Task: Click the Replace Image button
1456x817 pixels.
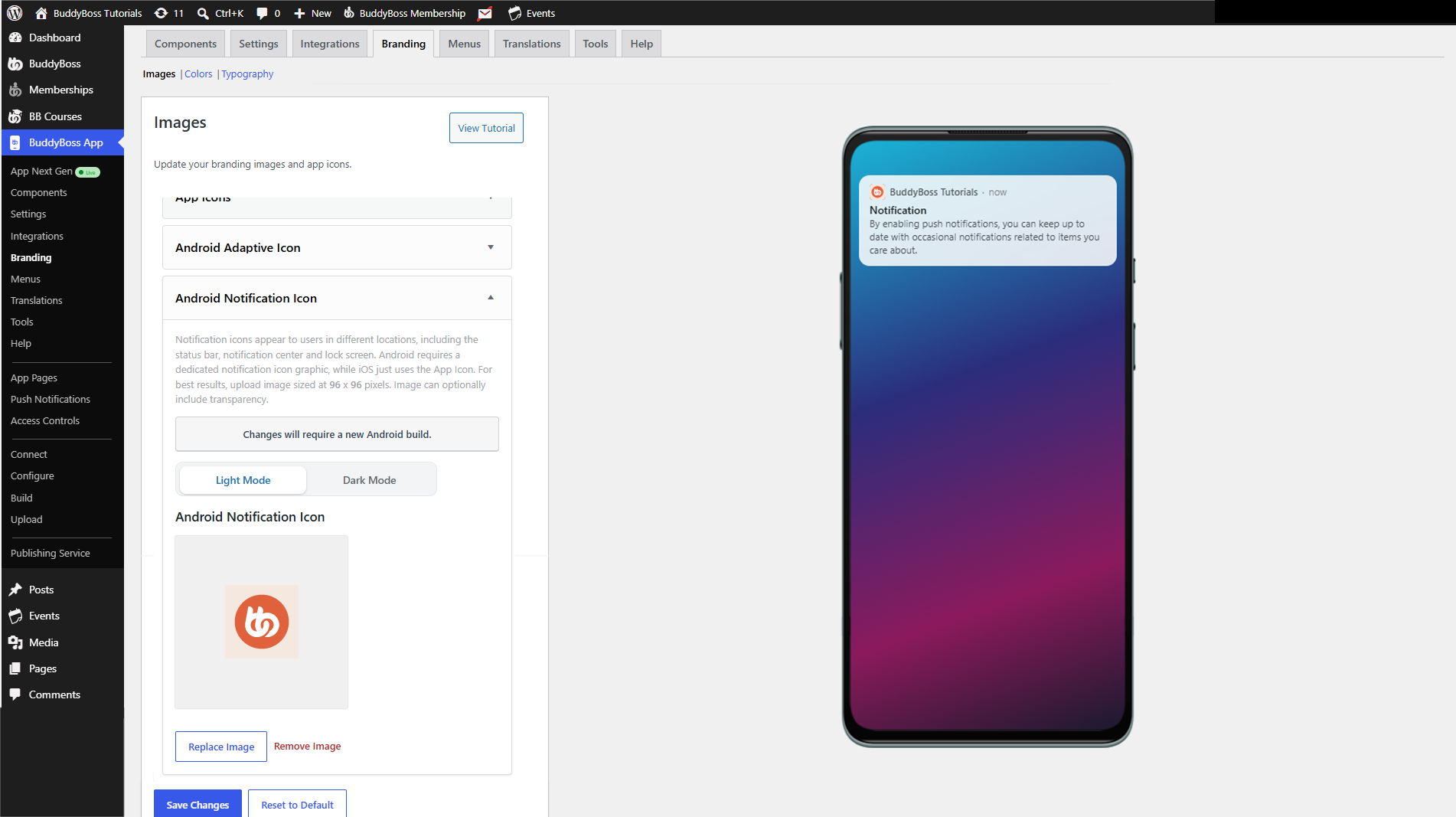Action: click(221, 747)
